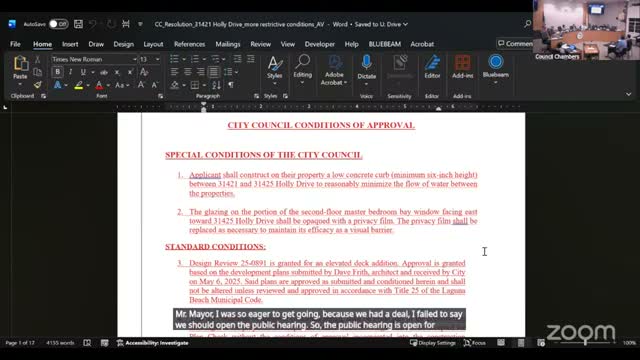The image size is (640, 360).
Task: Open the Change Case Aa menu
Action: pos(122,85)
